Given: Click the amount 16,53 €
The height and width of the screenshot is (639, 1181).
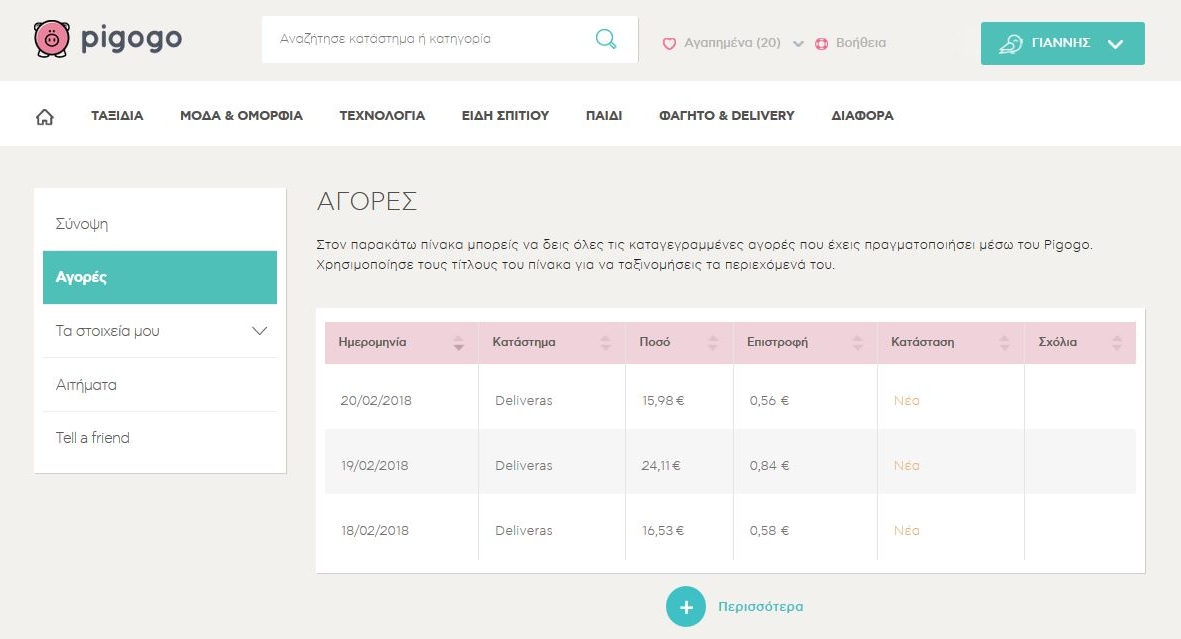Looking at the screenshot, I should coord(663,530).
